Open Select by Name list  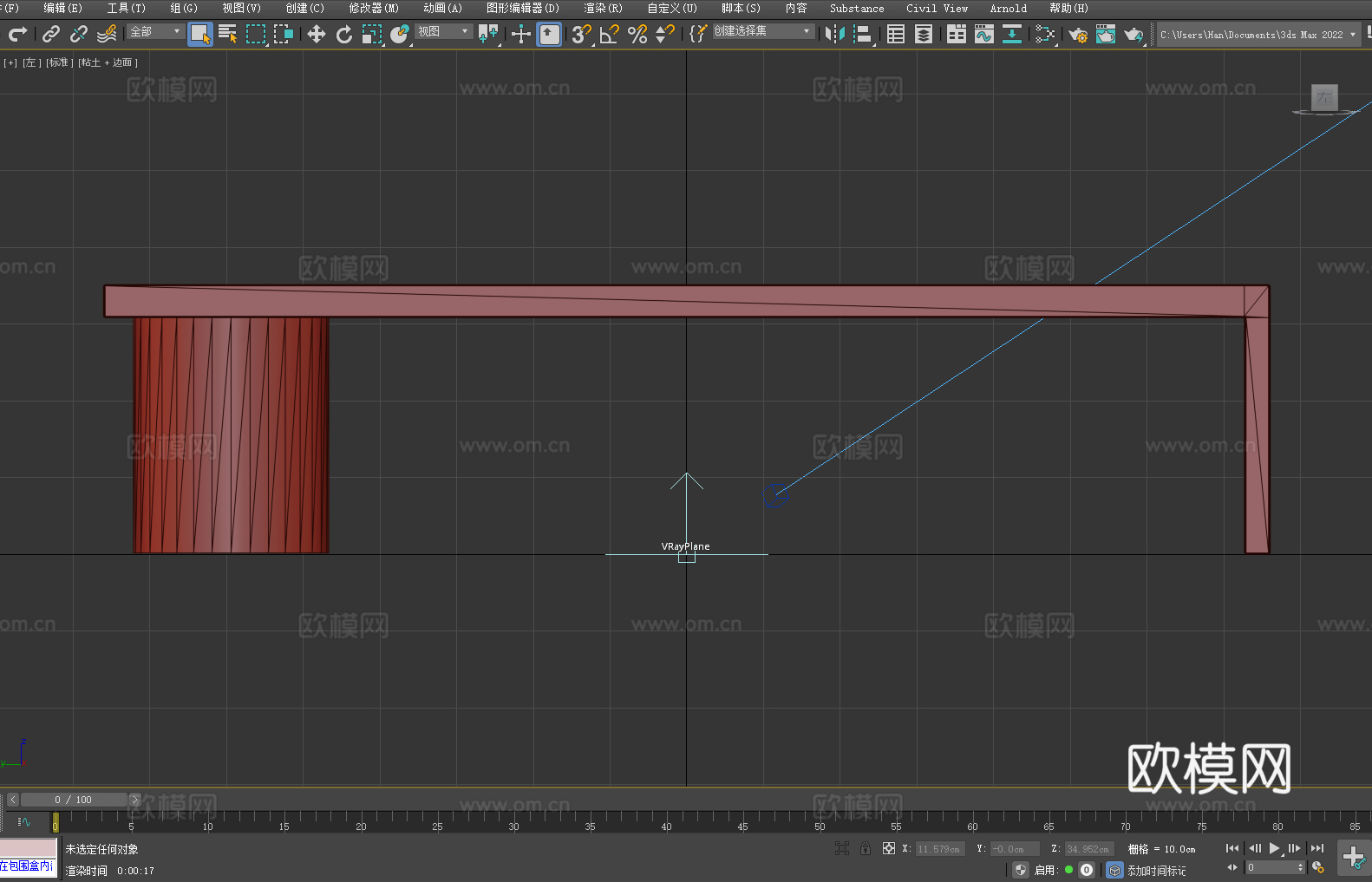point(228,34)
